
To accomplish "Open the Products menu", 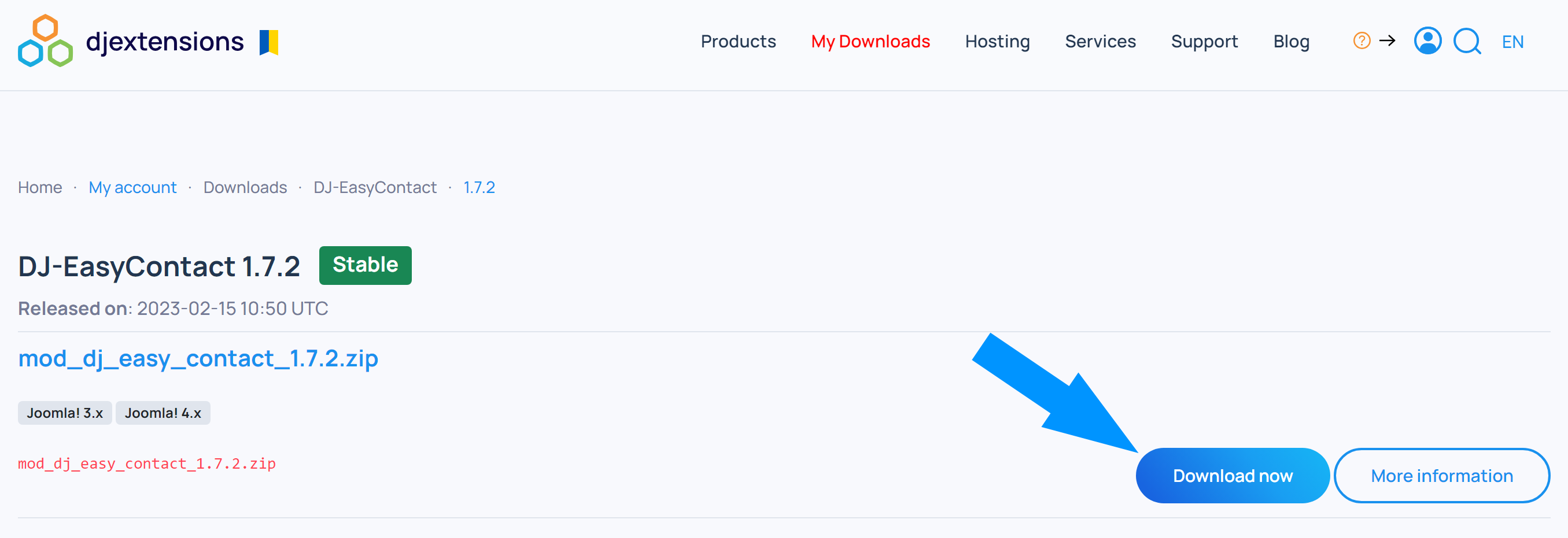I will (x=738, y=42).
